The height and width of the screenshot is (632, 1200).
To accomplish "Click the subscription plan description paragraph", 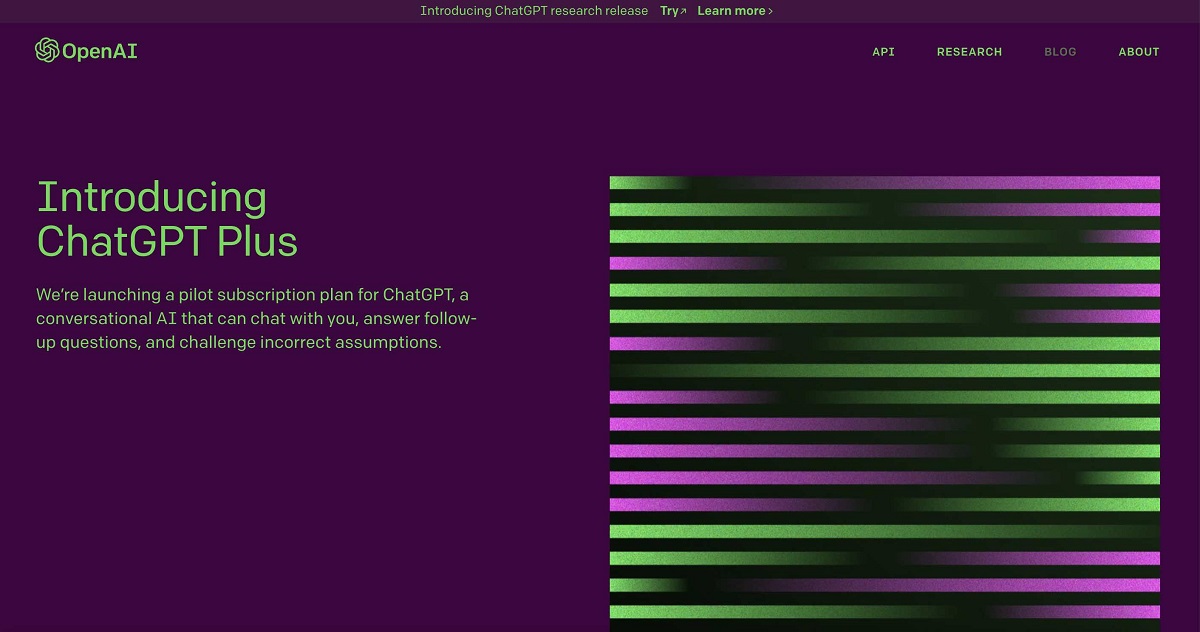I will [256, 318].
